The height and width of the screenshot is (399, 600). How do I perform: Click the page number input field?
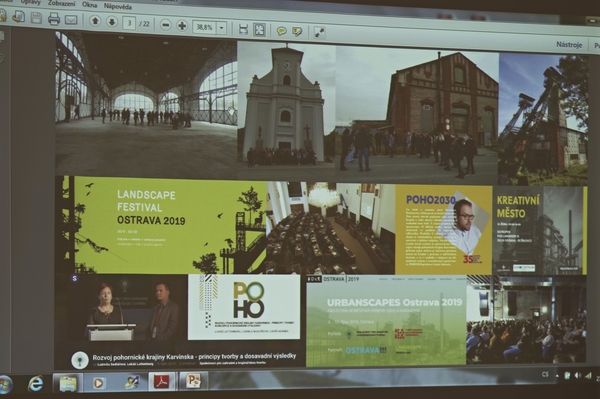[x=129, y=23]
